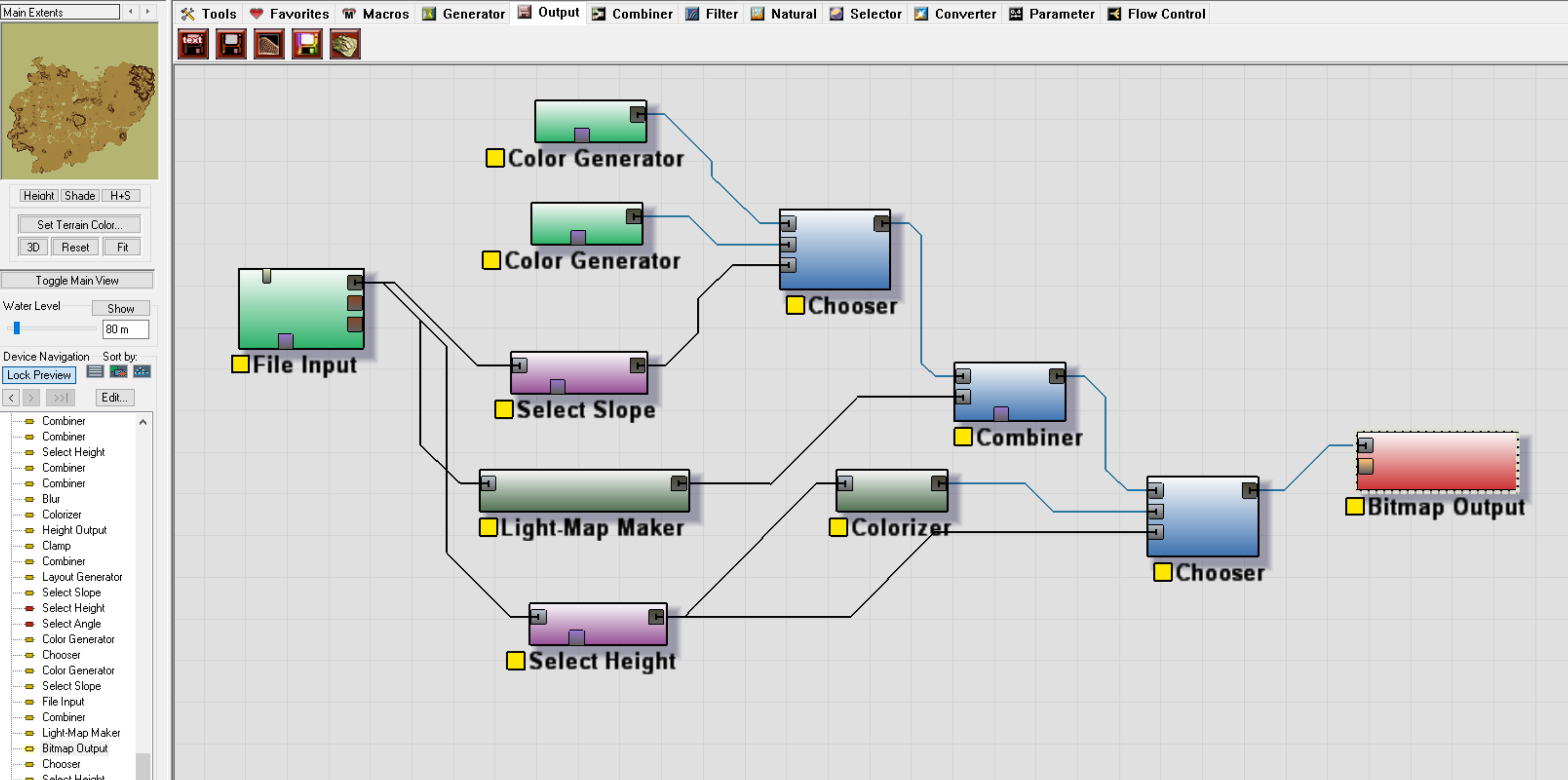Sort devices by list order icon

click(x=95, y=372)
